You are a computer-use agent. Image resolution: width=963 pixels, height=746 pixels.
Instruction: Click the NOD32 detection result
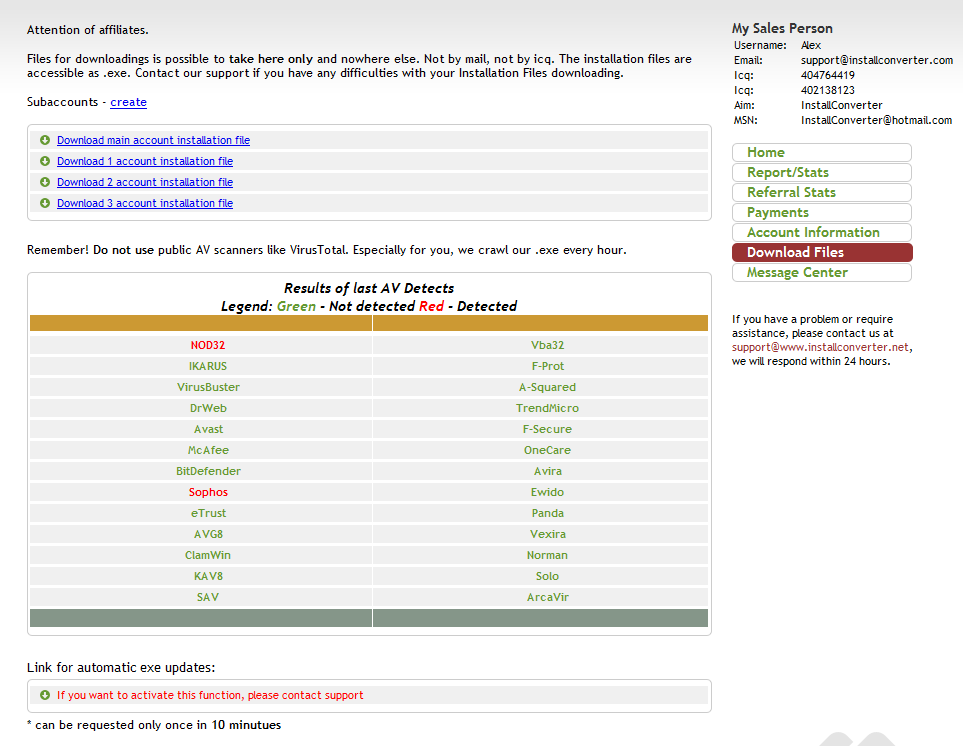pyautogui.click(x=208, y=345)
